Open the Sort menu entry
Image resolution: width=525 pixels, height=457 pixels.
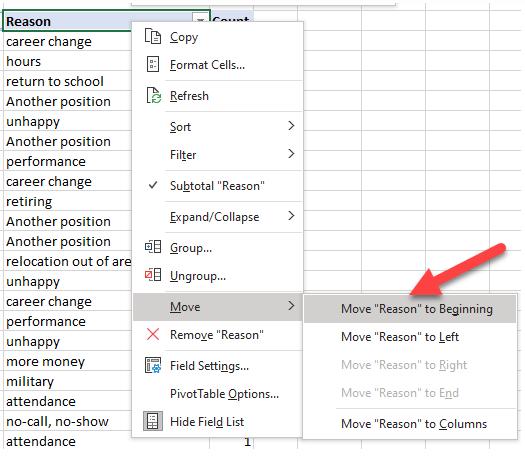pos(218,127)
